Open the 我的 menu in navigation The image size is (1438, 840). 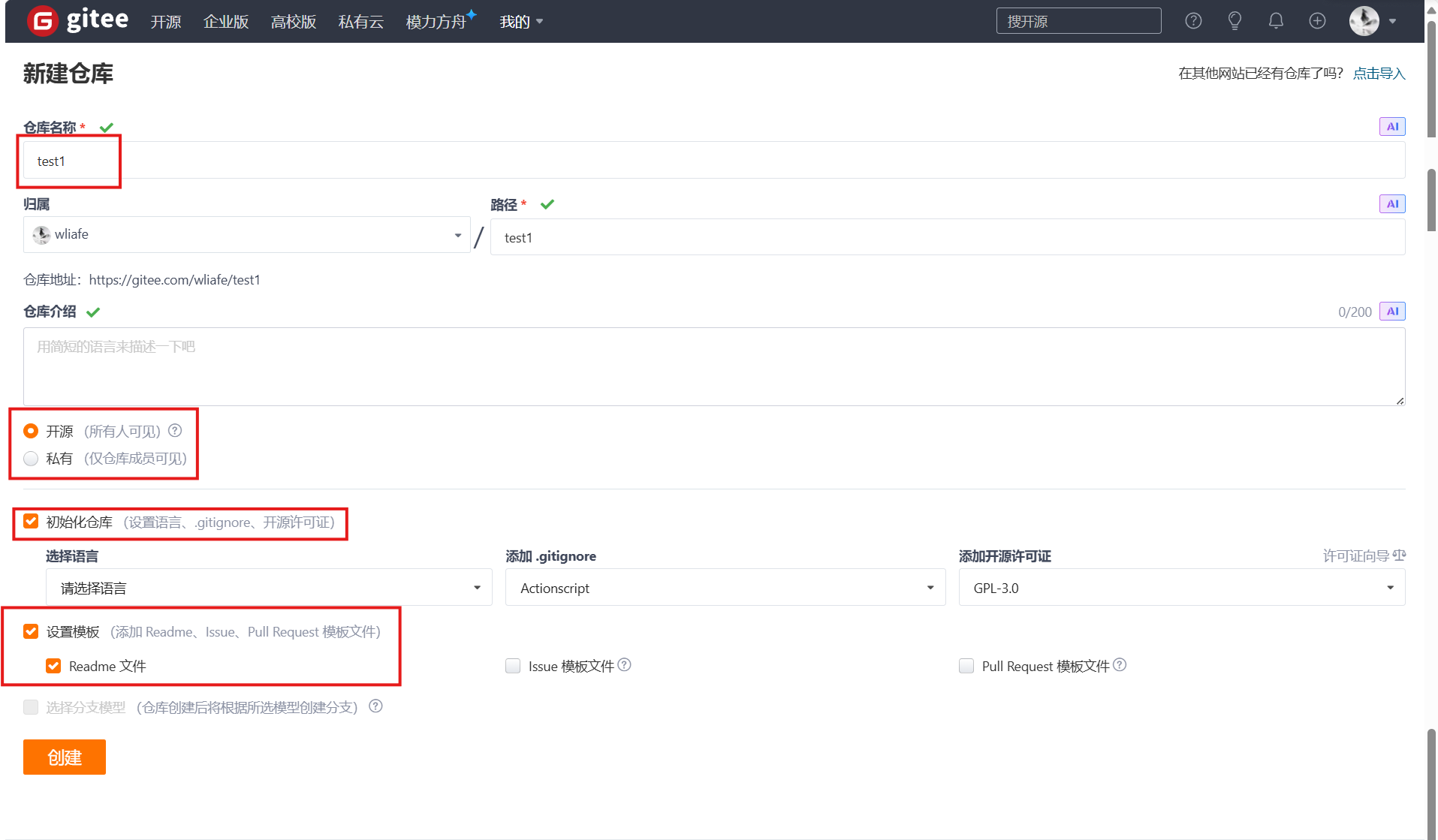520,22
